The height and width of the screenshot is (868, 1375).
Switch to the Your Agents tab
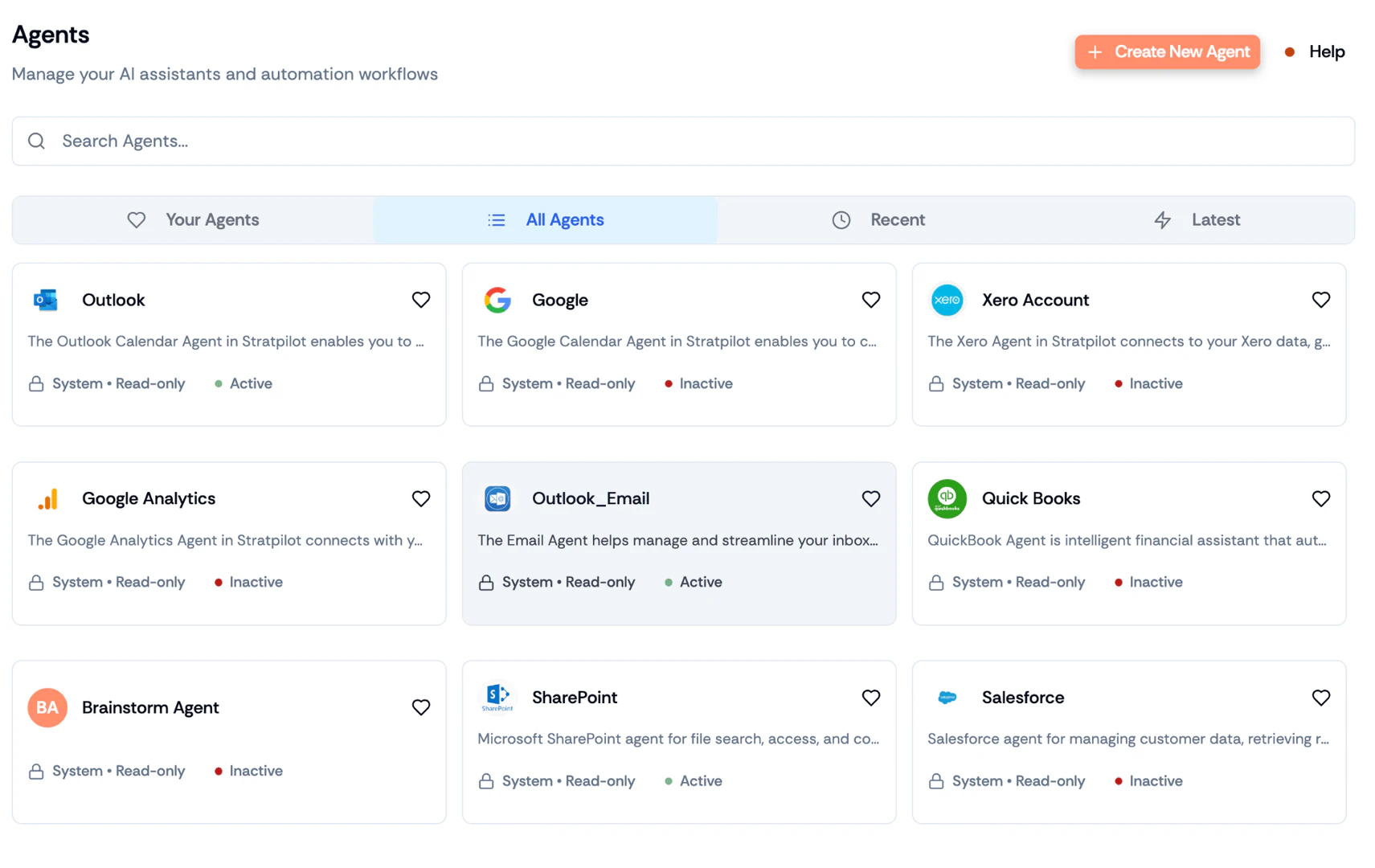click(x=193, y=220)
